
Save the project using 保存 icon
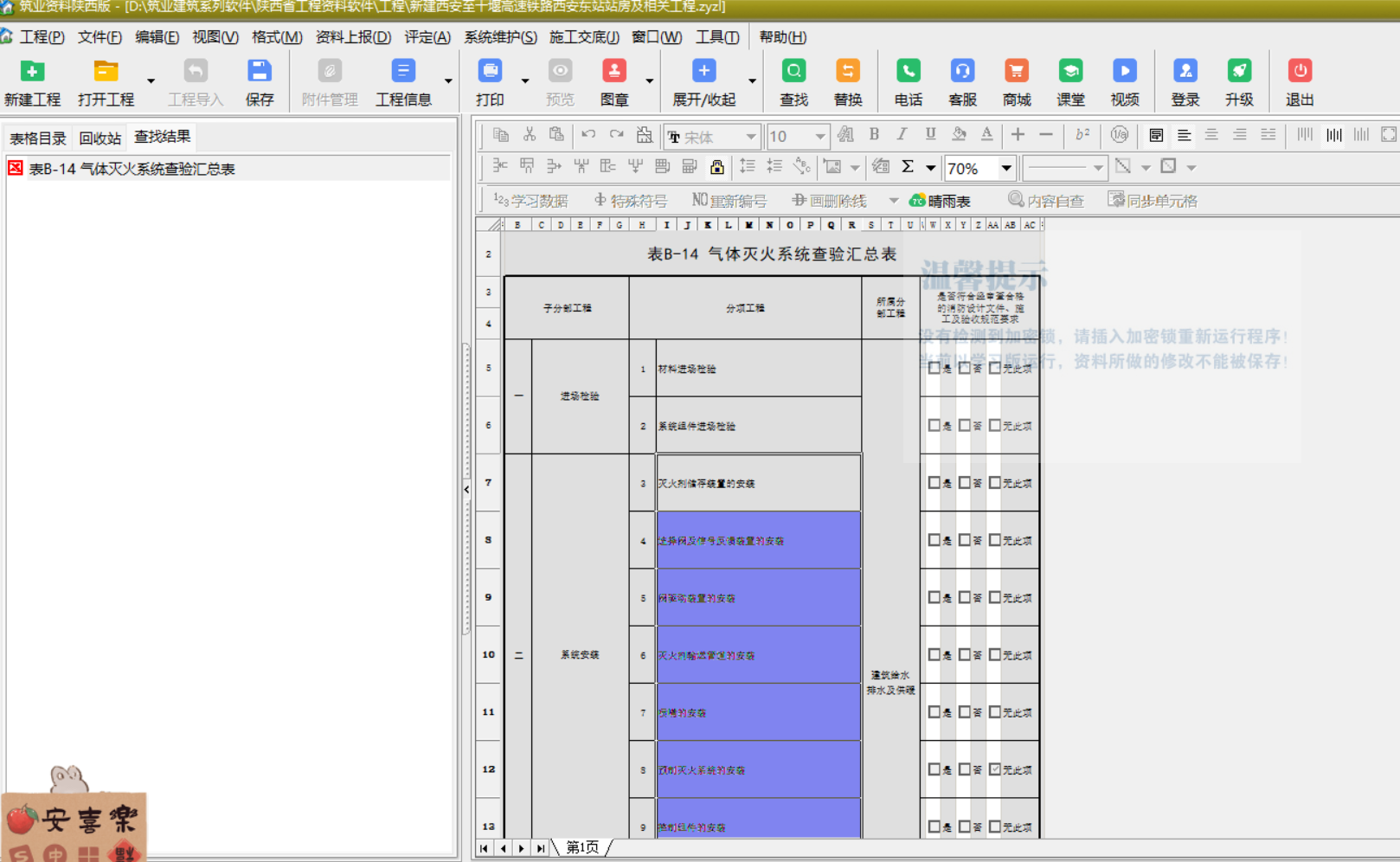[259, 72]
